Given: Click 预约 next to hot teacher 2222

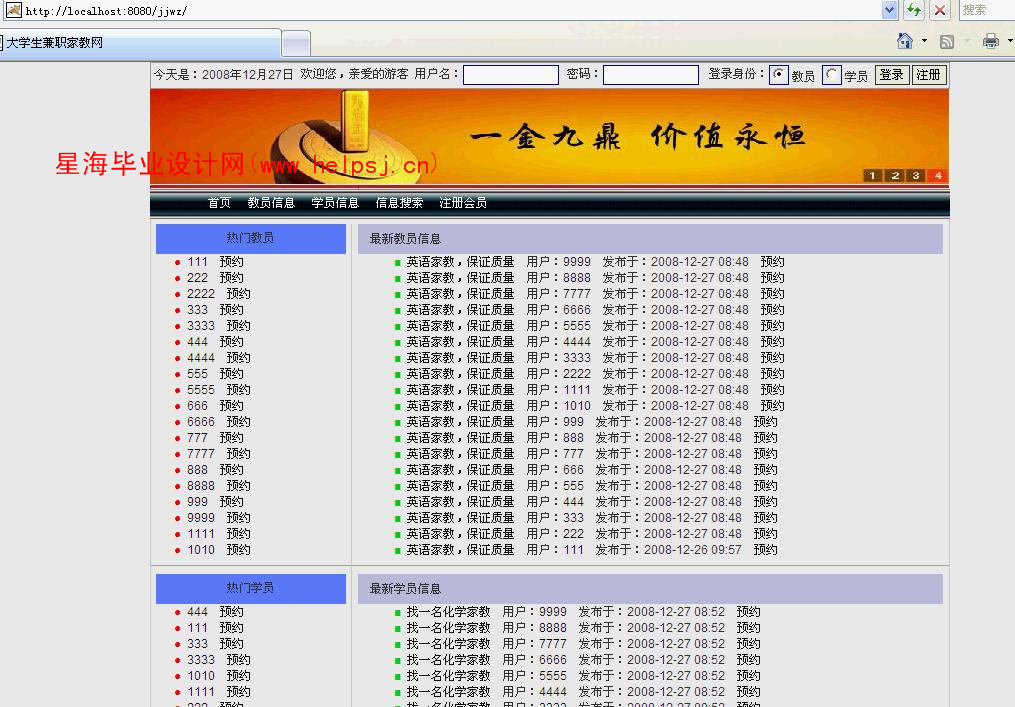Looking at the screenshot, I should coord(238,293).
